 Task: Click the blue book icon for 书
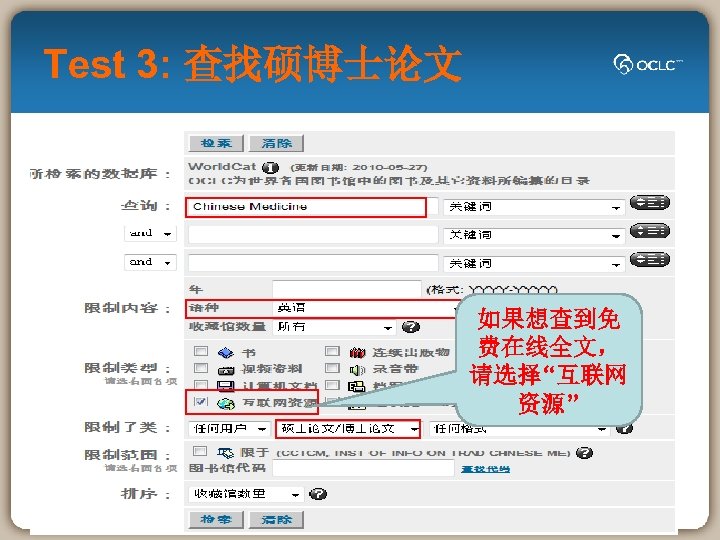coord(225,353)
